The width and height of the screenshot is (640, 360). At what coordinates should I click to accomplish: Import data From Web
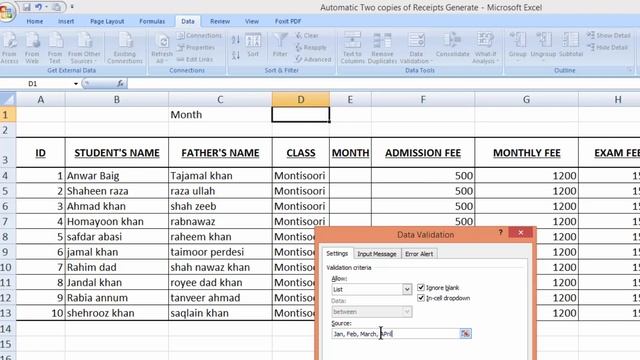(x=32, y=48)
